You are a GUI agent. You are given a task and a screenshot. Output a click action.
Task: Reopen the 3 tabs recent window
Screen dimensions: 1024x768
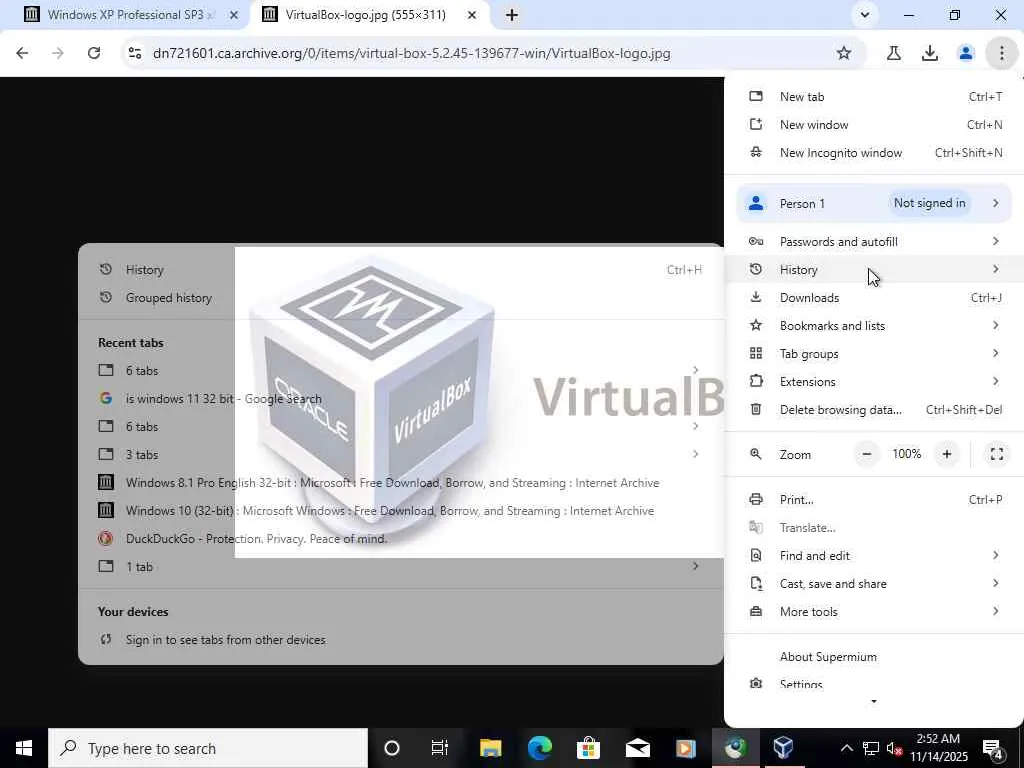click(x=400, y=455)
